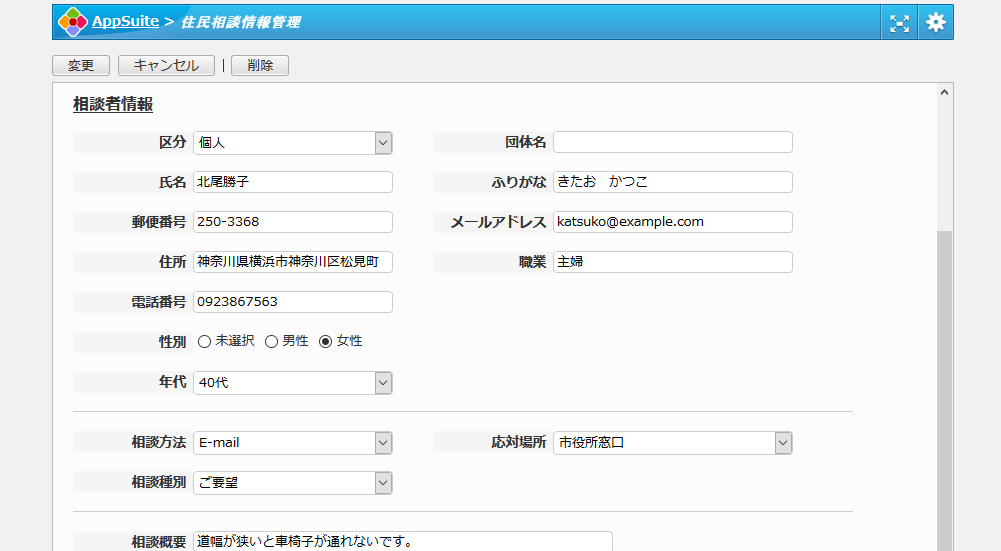Viewport: 1001px width, 551px height.
Task: Click the AppSuite breadcrumb link
Action: point(125,22)
